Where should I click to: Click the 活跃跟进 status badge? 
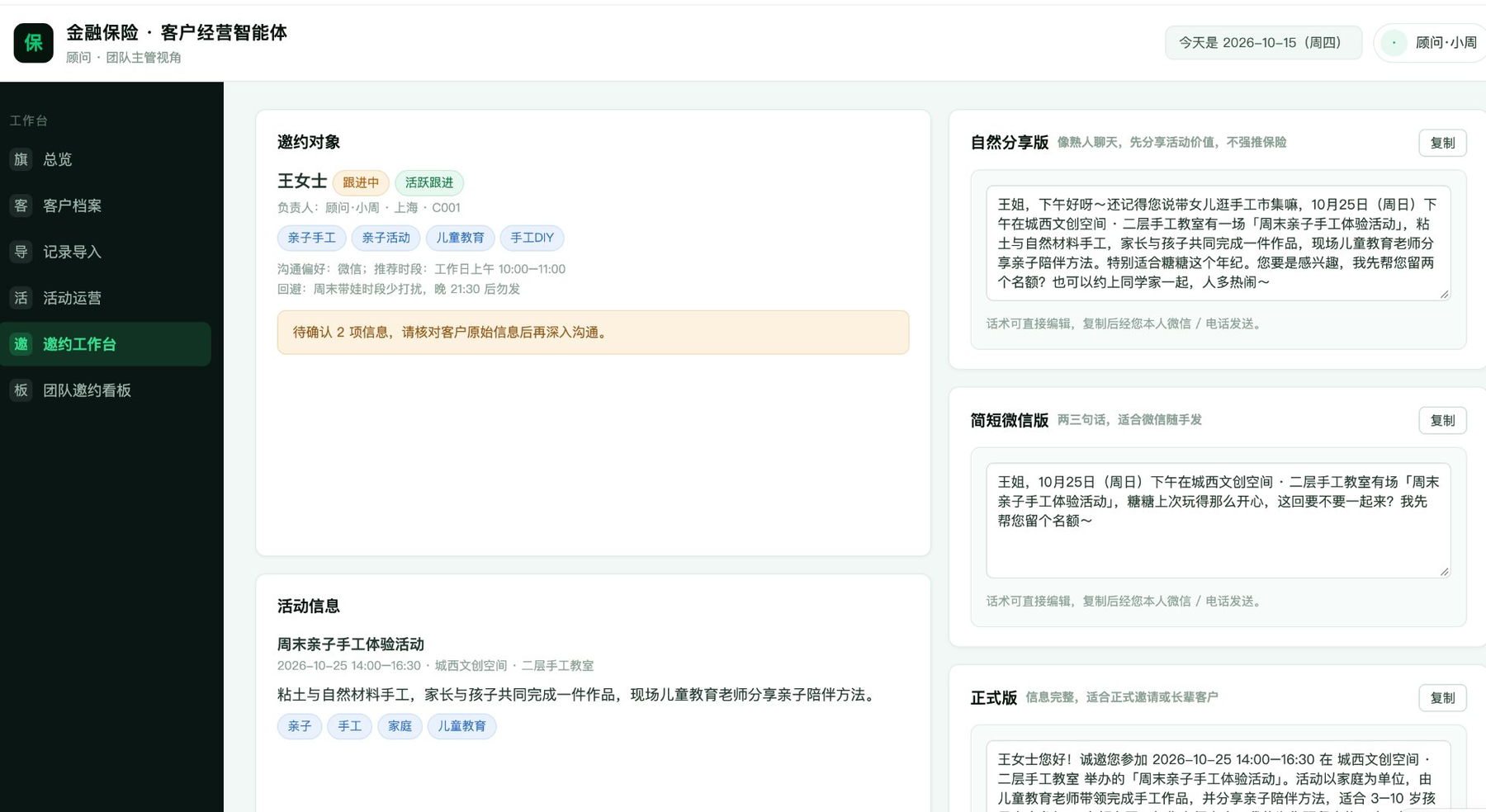429,182
